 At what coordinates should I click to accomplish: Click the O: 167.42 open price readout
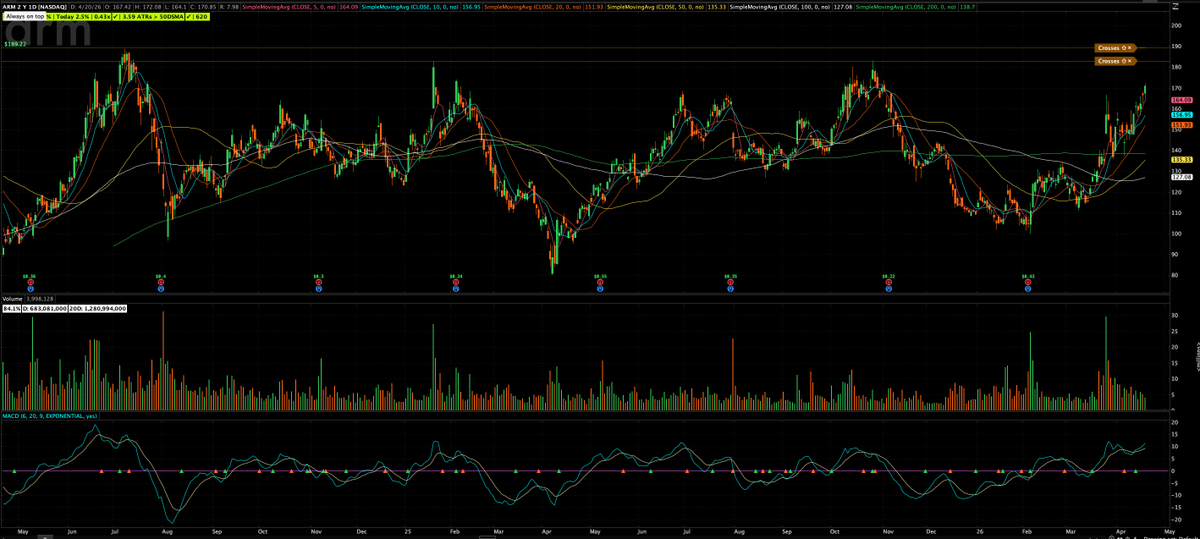[x=116, y=7]
